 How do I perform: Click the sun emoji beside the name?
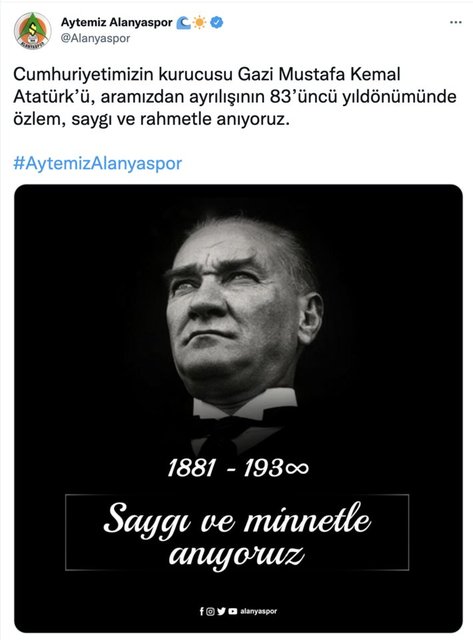coord(200,23)
